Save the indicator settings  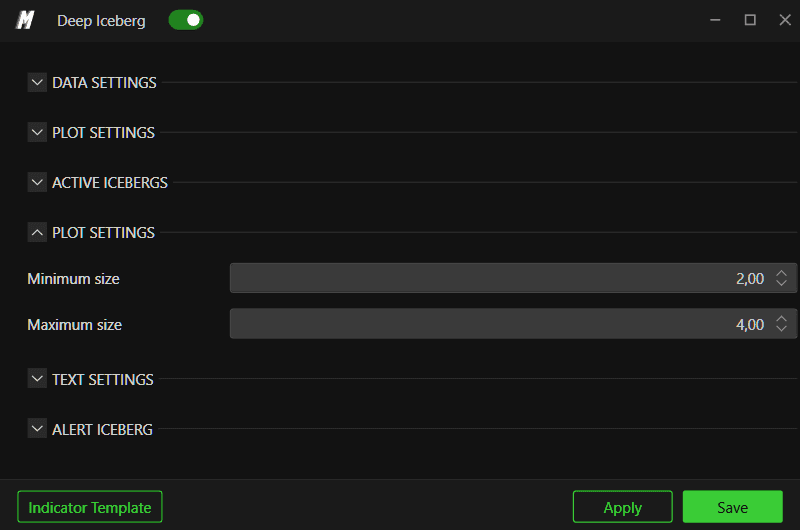[x=733, y=507]
